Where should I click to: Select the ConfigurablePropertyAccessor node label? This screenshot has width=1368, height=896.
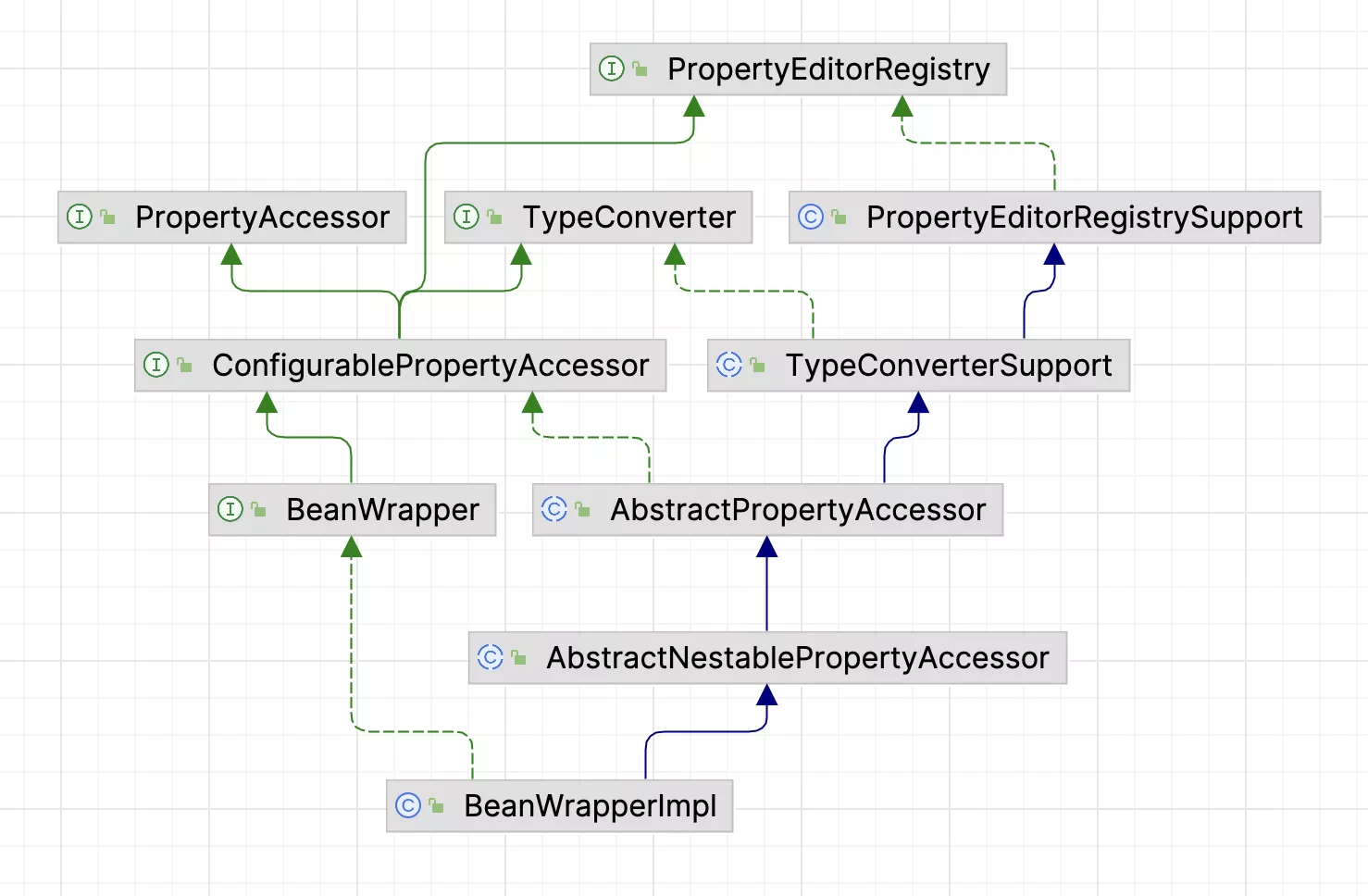coord(430,366)
